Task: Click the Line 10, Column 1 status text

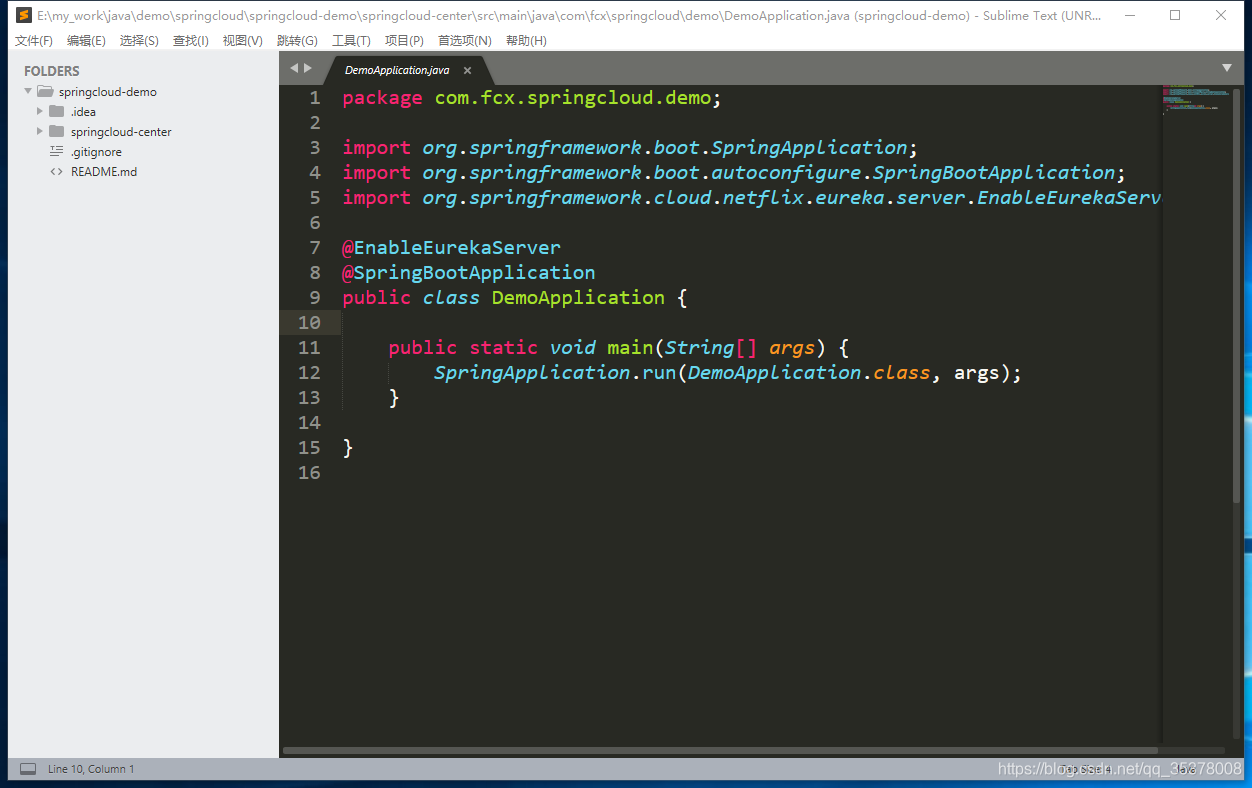Action: pos(91,769)
